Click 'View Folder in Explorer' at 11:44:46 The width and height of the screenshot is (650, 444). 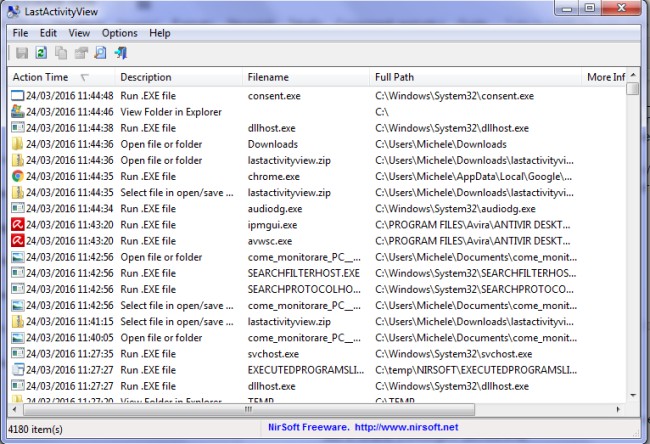point(171,112)
